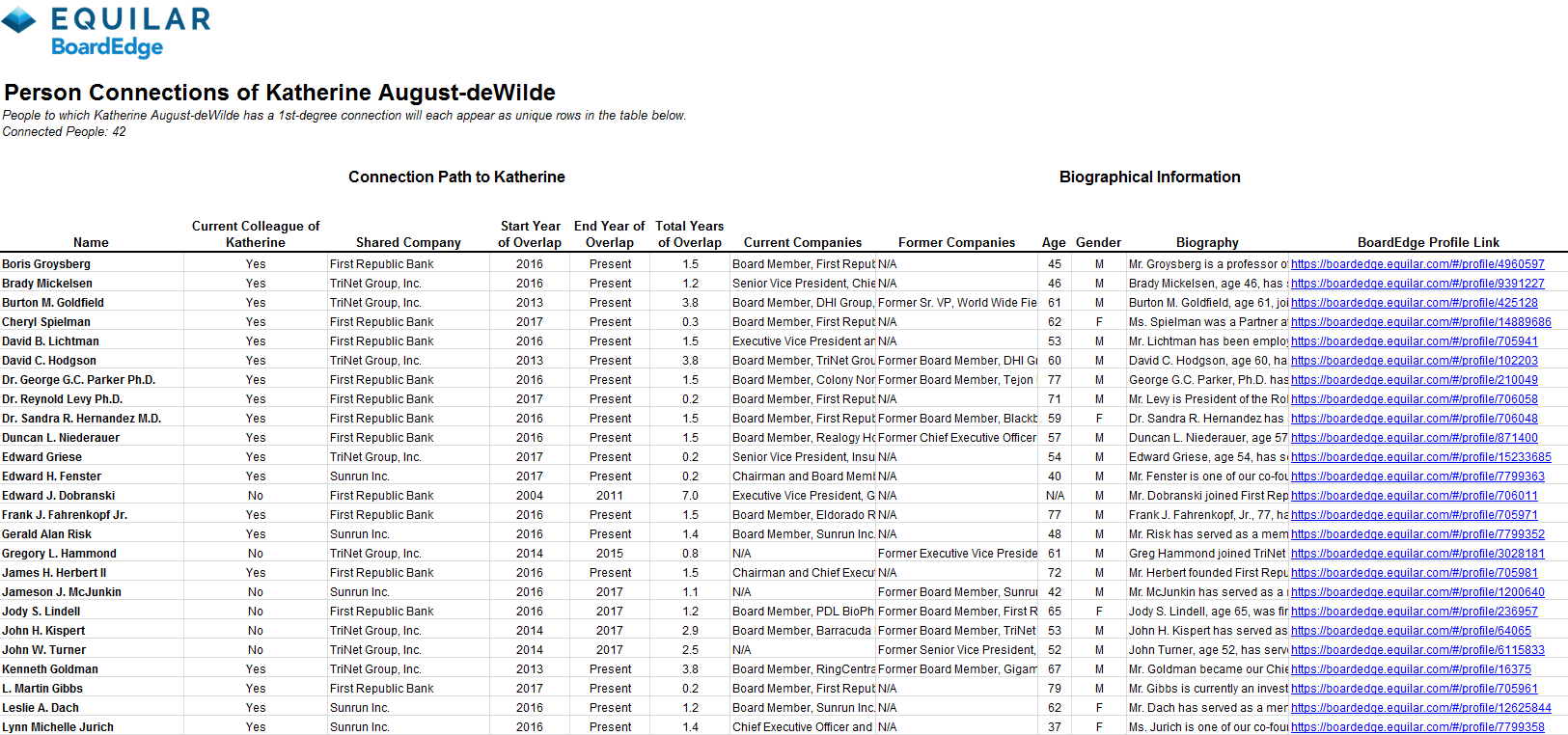Select the Current Companies column header

pyautogui.click(x=803, y=243)
